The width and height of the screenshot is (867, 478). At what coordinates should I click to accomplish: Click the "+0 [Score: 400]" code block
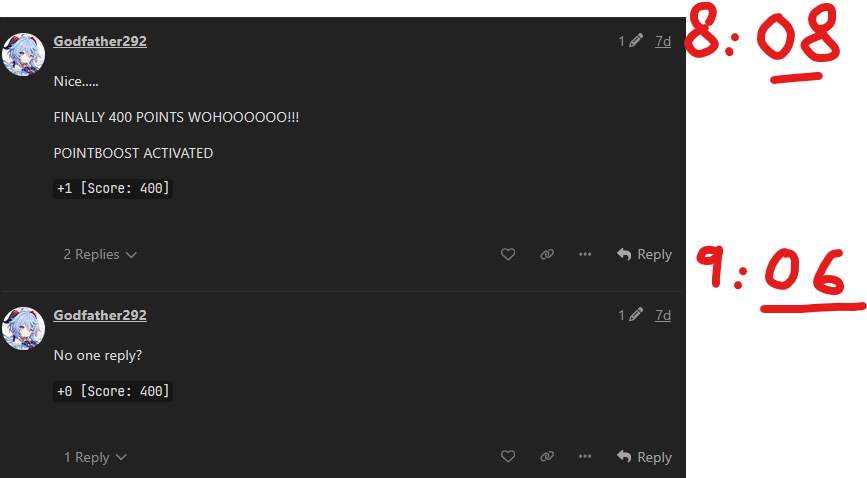pyautogui.click(x=113, y=391)
